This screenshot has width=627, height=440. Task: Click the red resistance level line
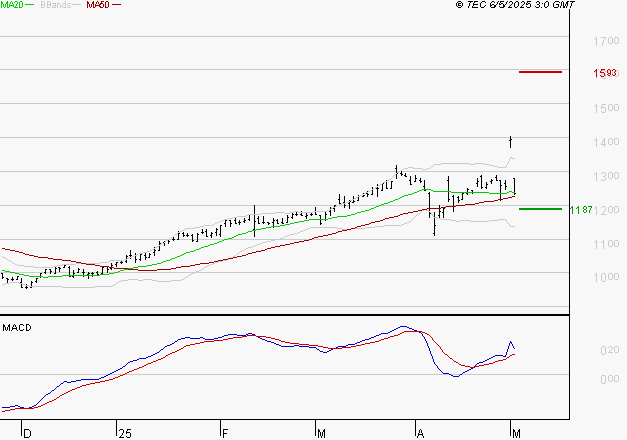pos(540,72)
